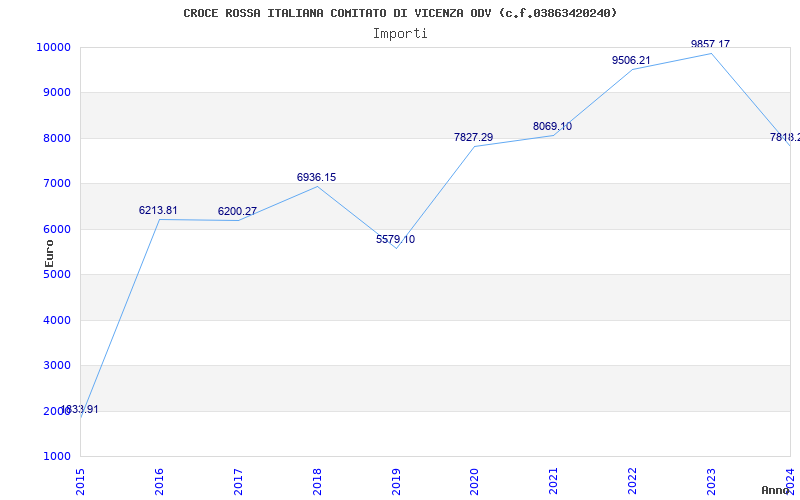
Task: Click the 2016 x-axis label
Action: tap(159, 481)
